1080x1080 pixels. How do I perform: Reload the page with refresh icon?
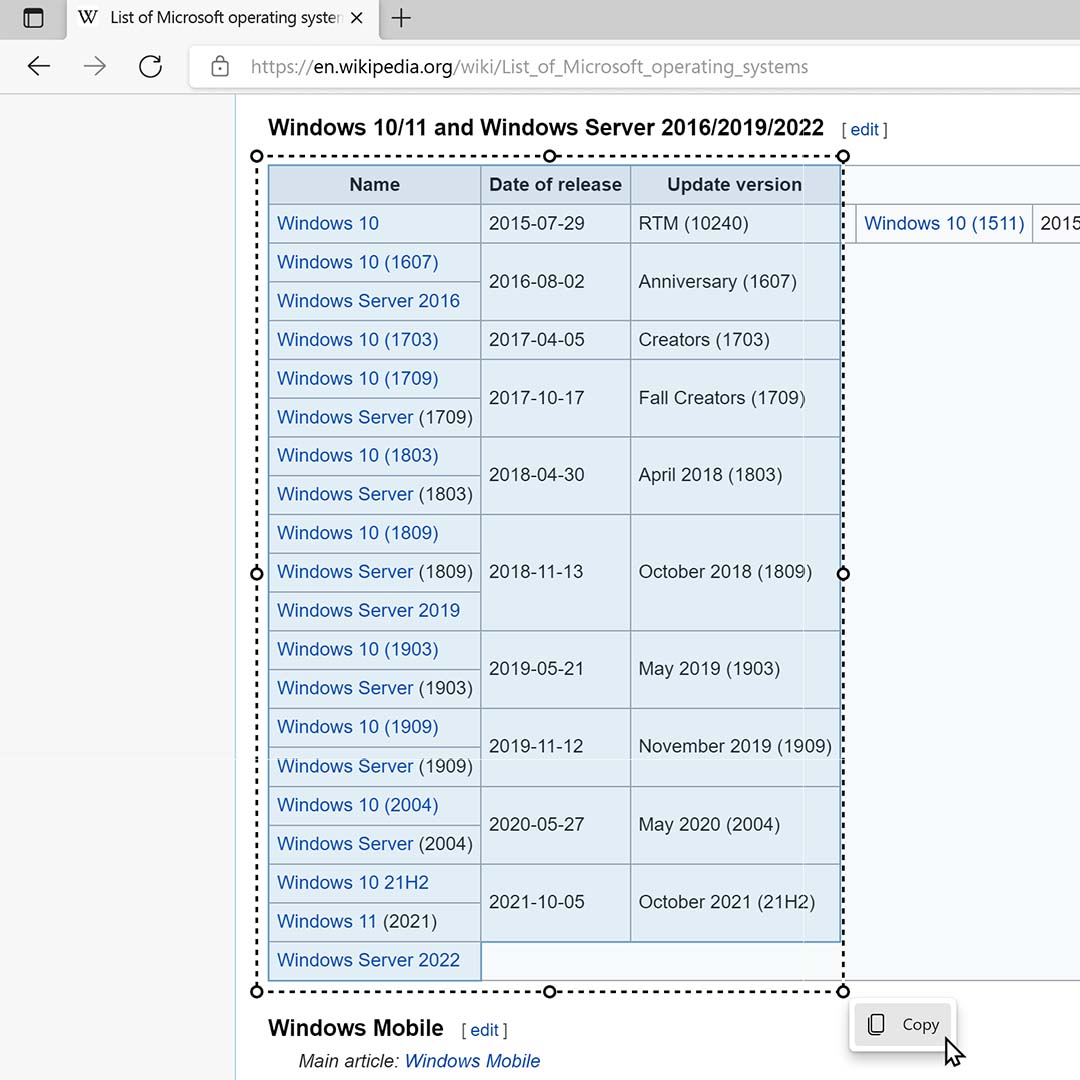[x=150, y=66]
